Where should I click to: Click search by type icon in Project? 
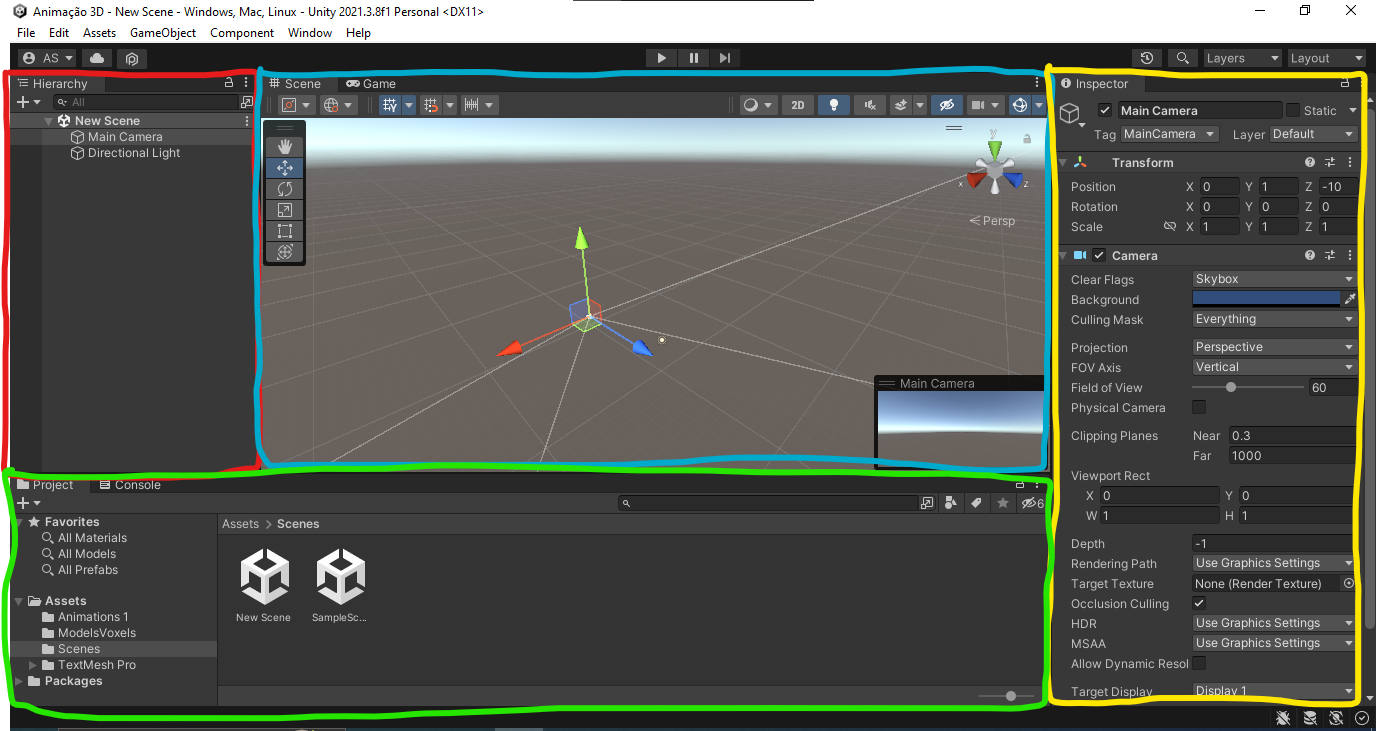pyautogui.click(x=951, y=503)
